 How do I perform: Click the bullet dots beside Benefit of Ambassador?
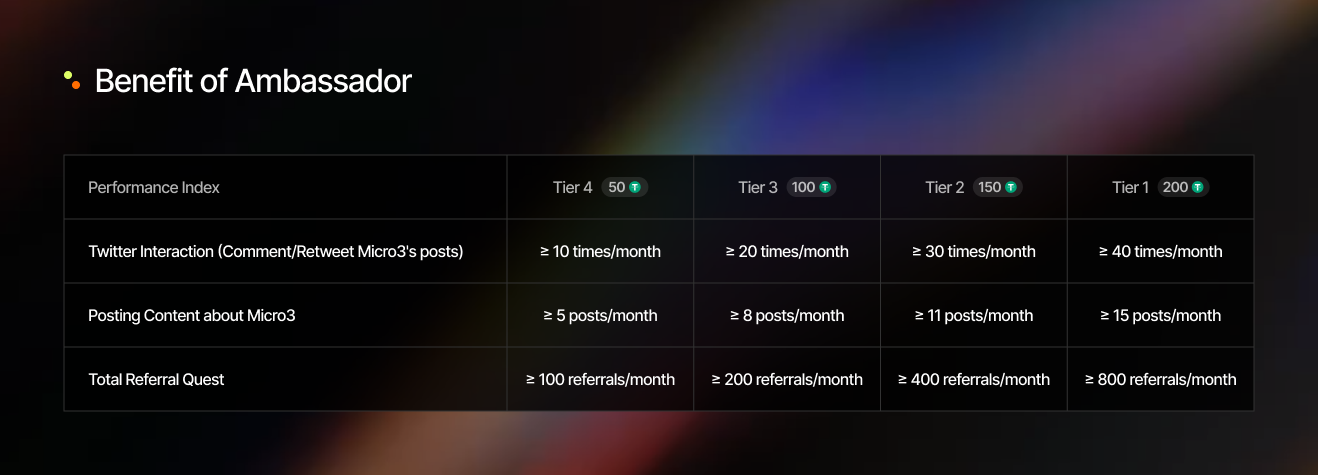pos(72,80)
